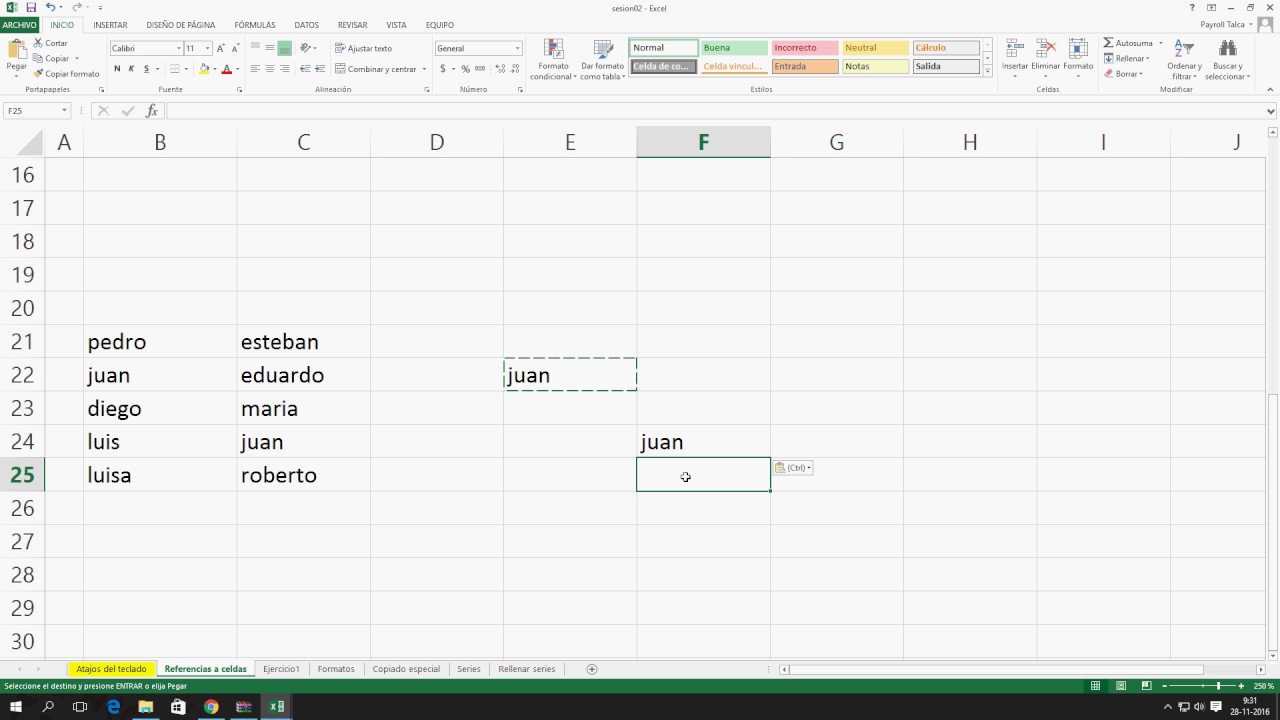Open the ARCHIVO file tab

click(20, 25)
